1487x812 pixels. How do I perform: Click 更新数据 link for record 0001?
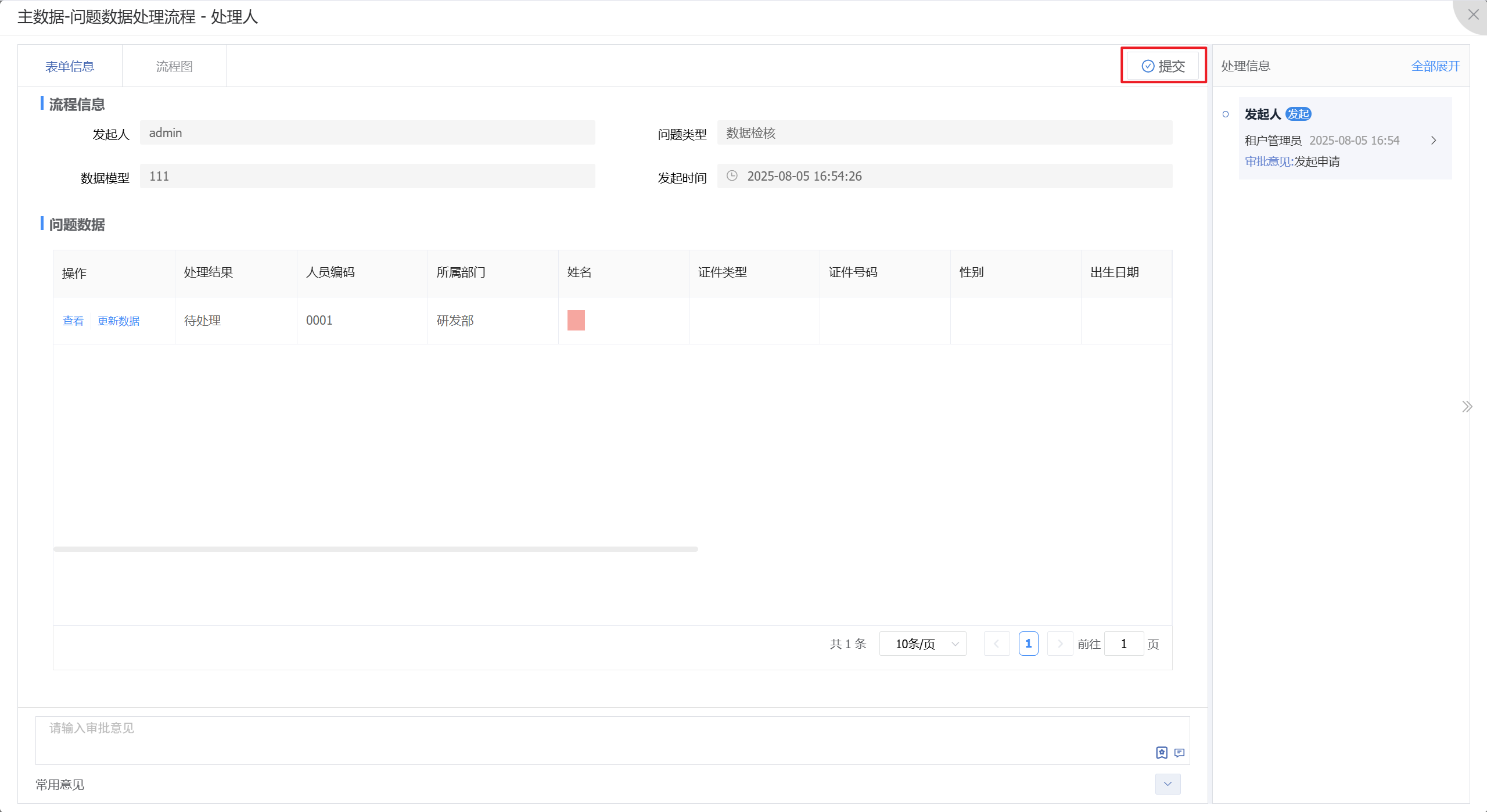(x=118, y=321)
